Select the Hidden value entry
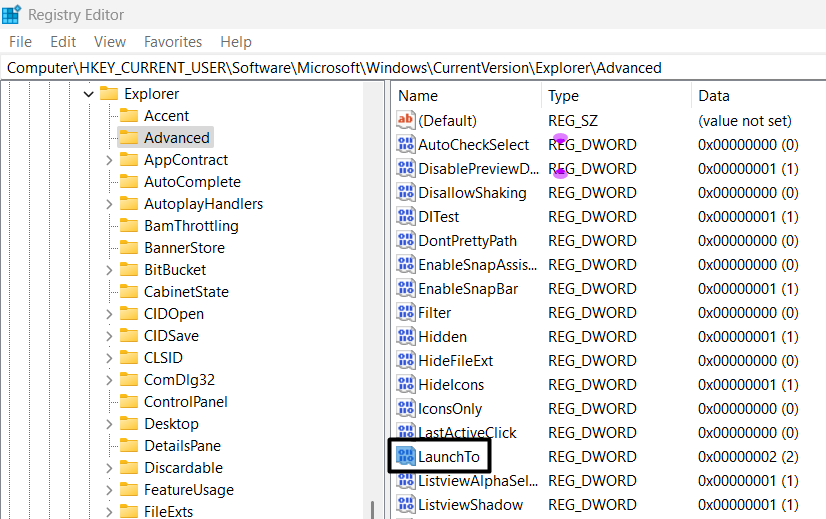The width and height of the screenshot is (826, 519). 442,336
